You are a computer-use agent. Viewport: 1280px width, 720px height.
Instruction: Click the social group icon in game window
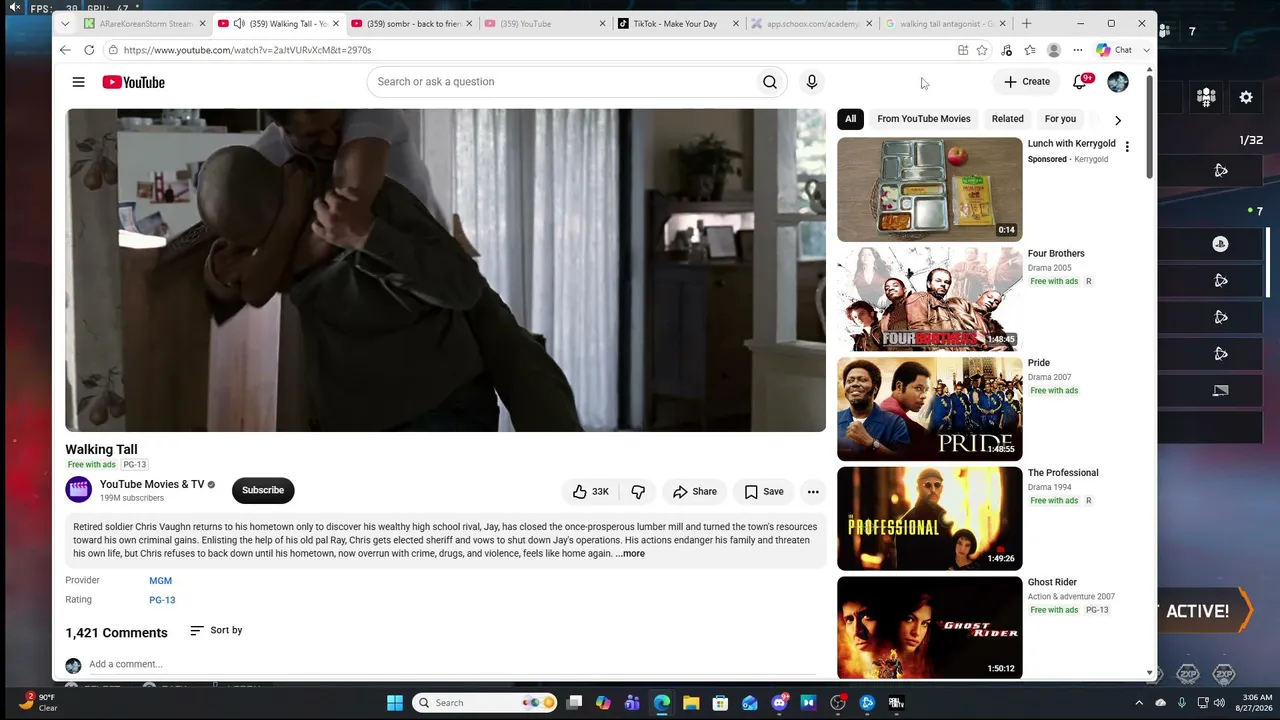click(1206, 98)
